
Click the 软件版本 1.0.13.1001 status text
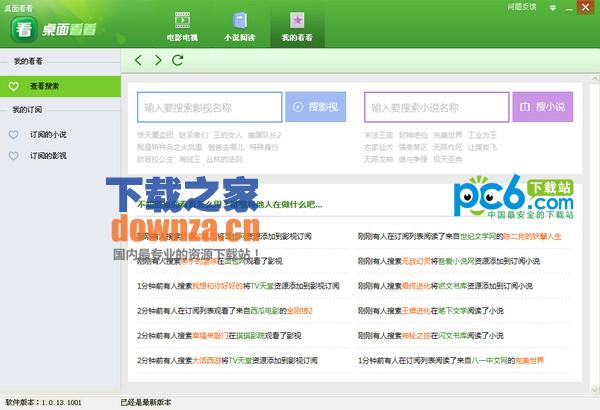coord(43,402)
